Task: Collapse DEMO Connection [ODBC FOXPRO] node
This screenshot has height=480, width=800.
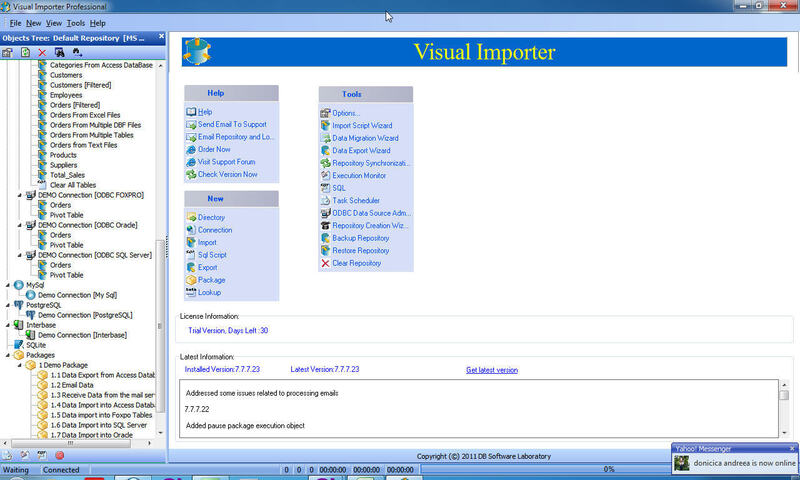Action: [20, 195]
